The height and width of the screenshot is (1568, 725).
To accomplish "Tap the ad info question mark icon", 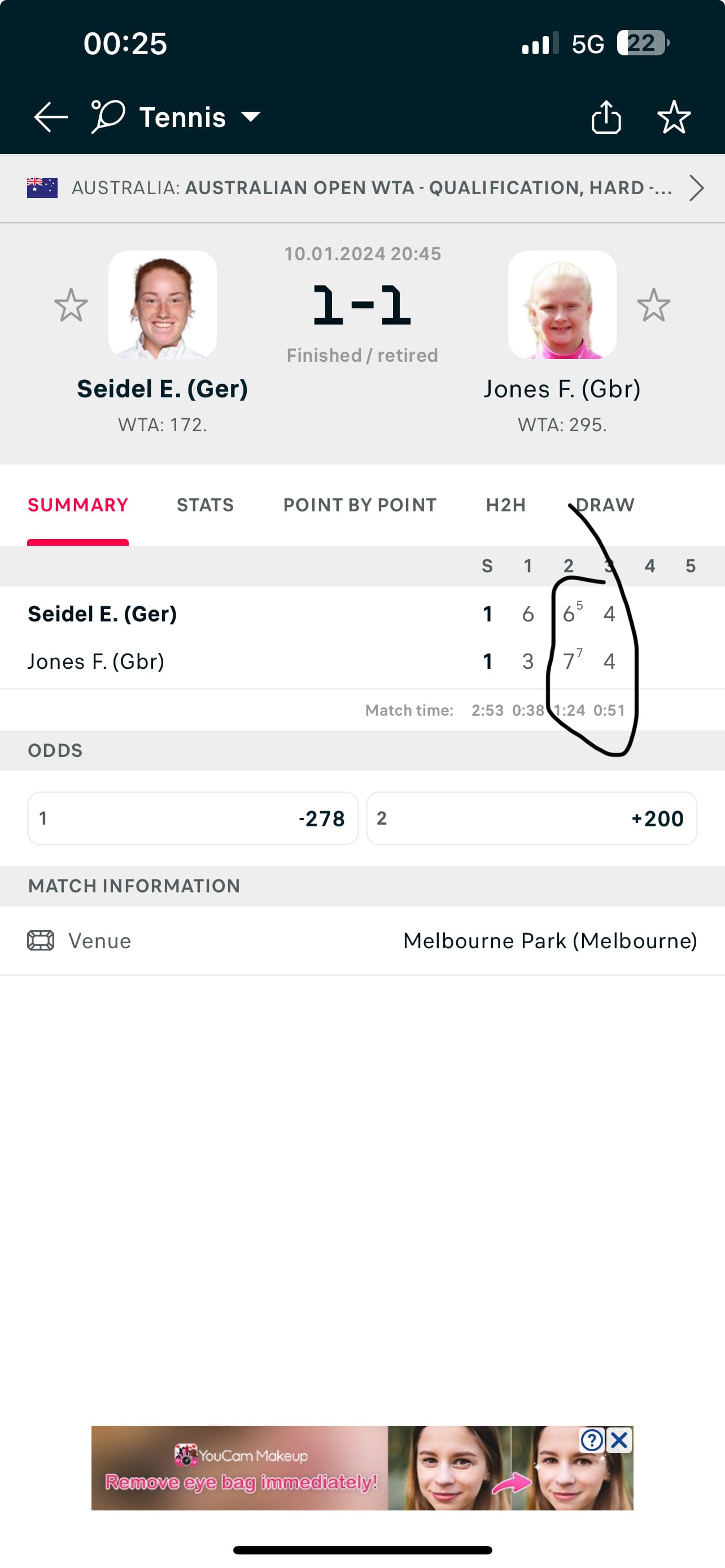I will tap(592, 1440).
